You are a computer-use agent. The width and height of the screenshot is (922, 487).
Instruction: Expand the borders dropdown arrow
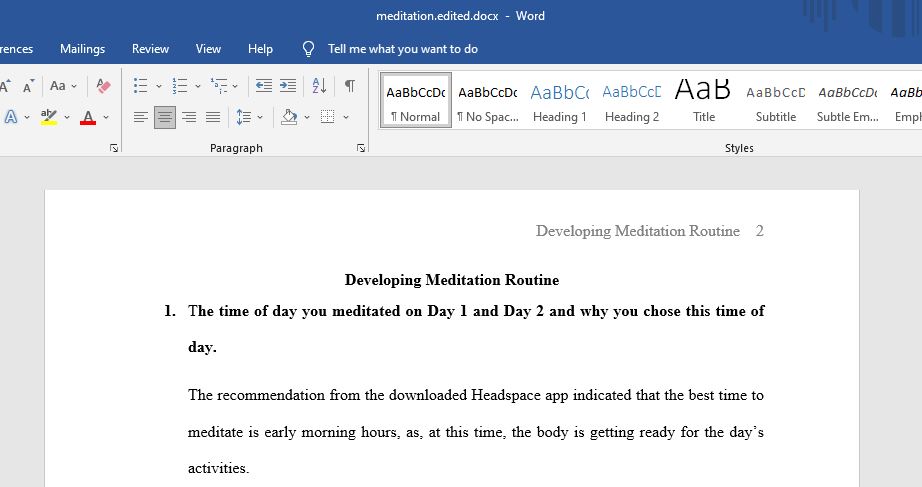[x=346, y=118]
